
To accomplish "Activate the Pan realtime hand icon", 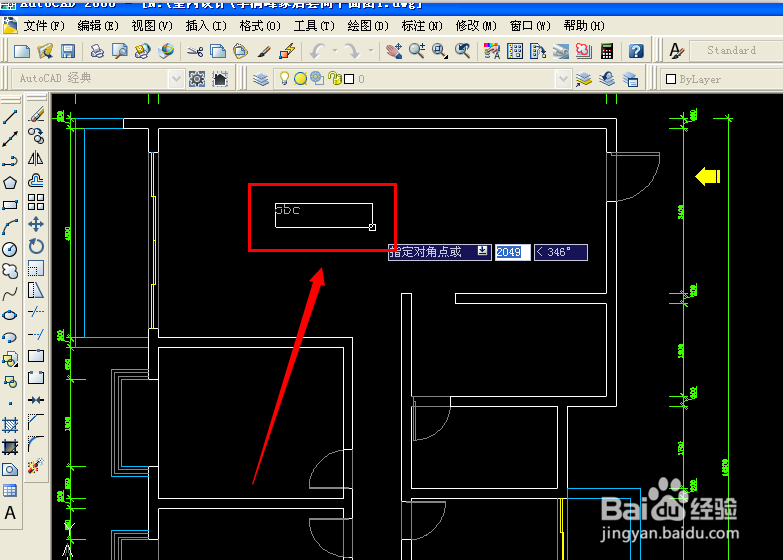I will point(394,51).
